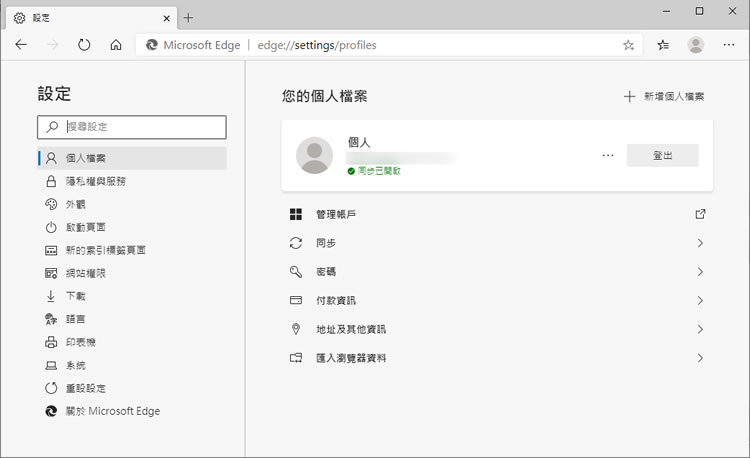
Task: Open 地址及其他資訊 row
Action: [x=497, y=329]
